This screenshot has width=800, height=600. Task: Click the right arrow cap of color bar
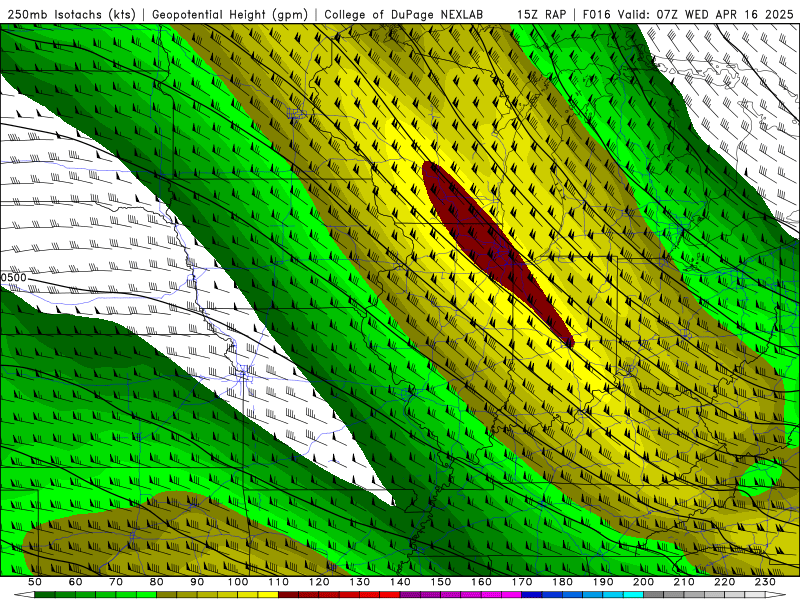coord(776,595)
